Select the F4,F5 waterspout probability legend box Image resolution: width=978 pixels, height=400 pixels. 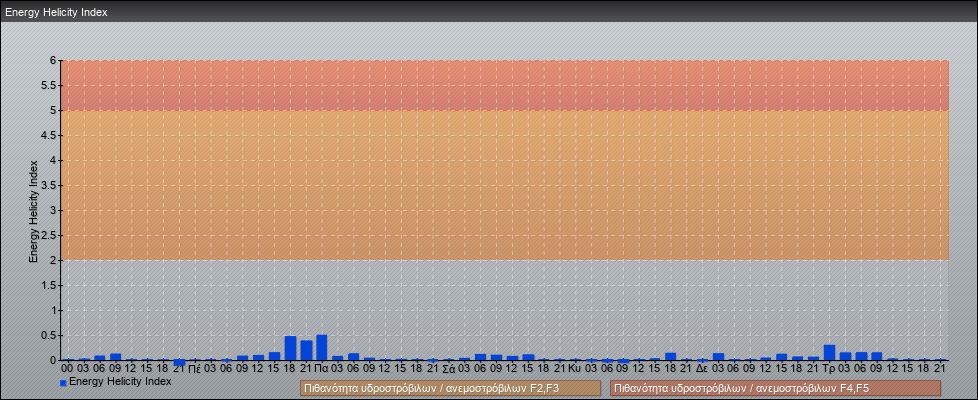[775, 388]
